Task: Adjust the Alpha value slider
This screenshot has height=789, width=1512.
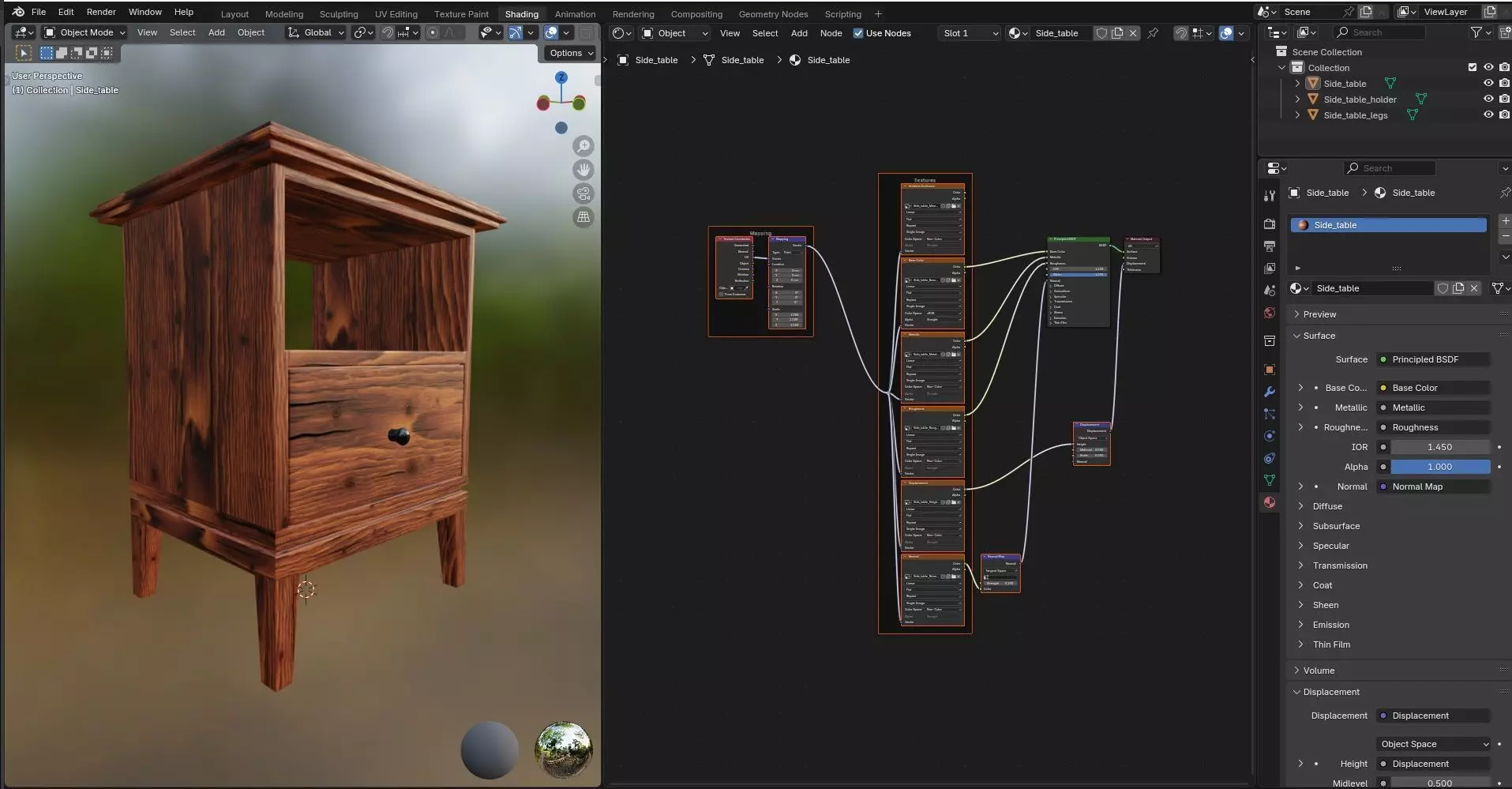Action: [1439, 467]
